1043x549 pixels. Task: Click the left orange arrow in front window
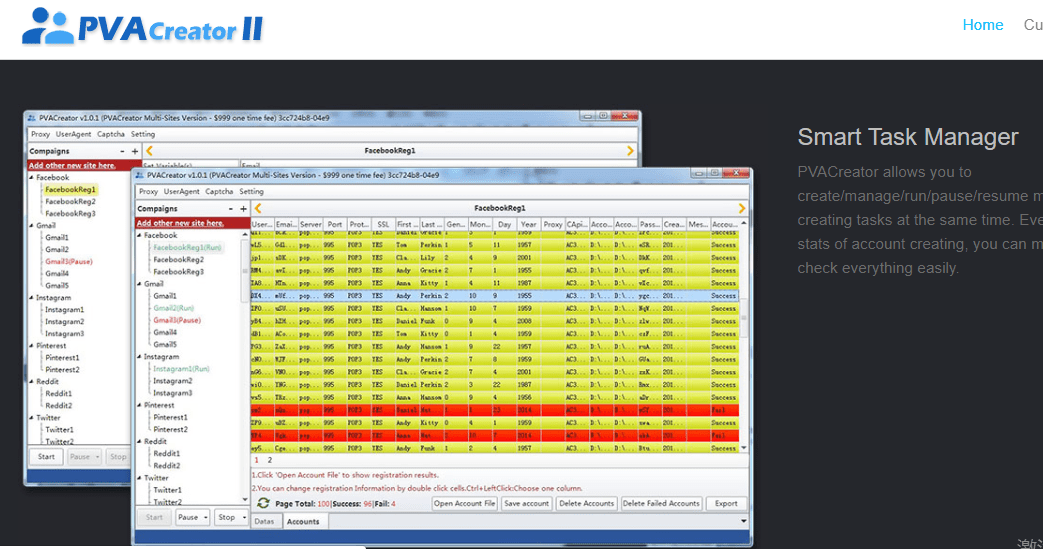[x=258, y=208]
